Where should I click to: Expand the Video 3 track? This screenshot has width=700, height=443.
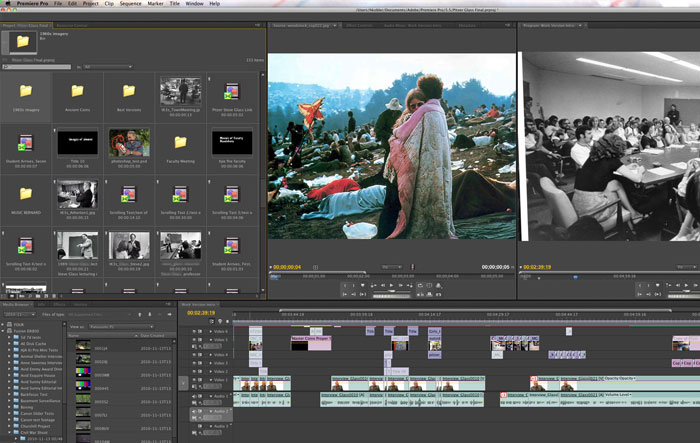(x=211, y=363)
